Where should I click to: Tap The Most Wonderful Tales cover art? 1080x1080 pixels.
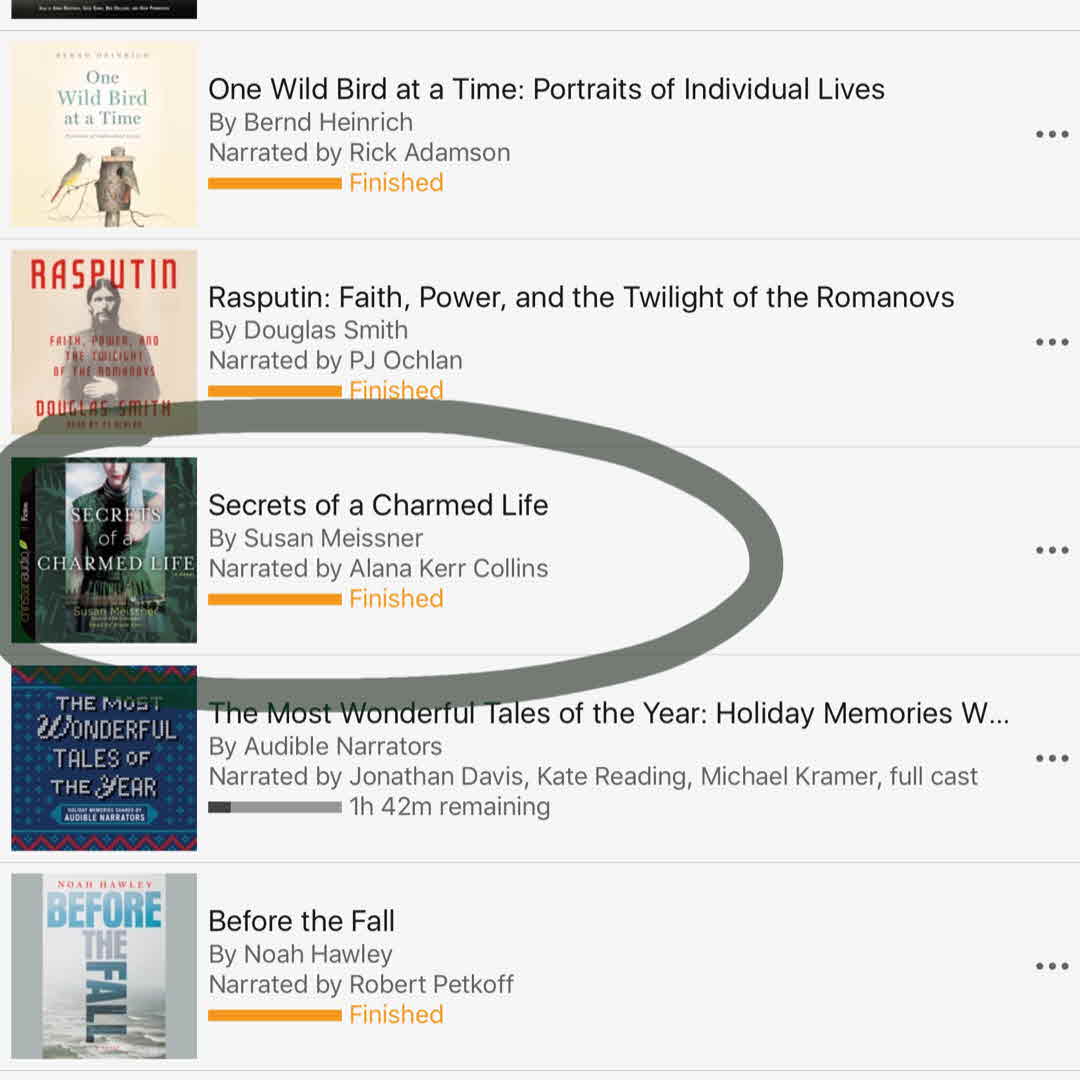click(x=104, y=758)
